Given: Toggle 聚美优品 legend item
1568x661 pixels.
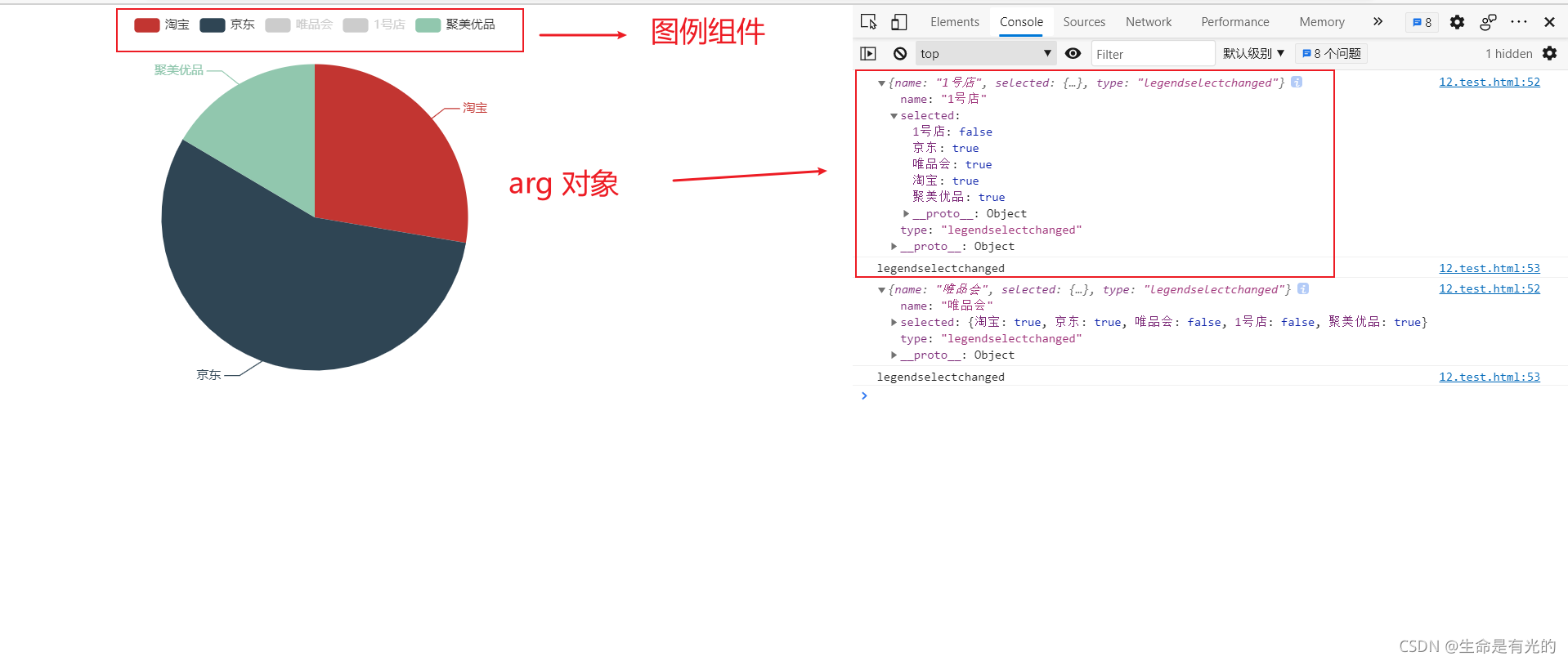Looking at the screenshot, I should [x=455, y=25].
